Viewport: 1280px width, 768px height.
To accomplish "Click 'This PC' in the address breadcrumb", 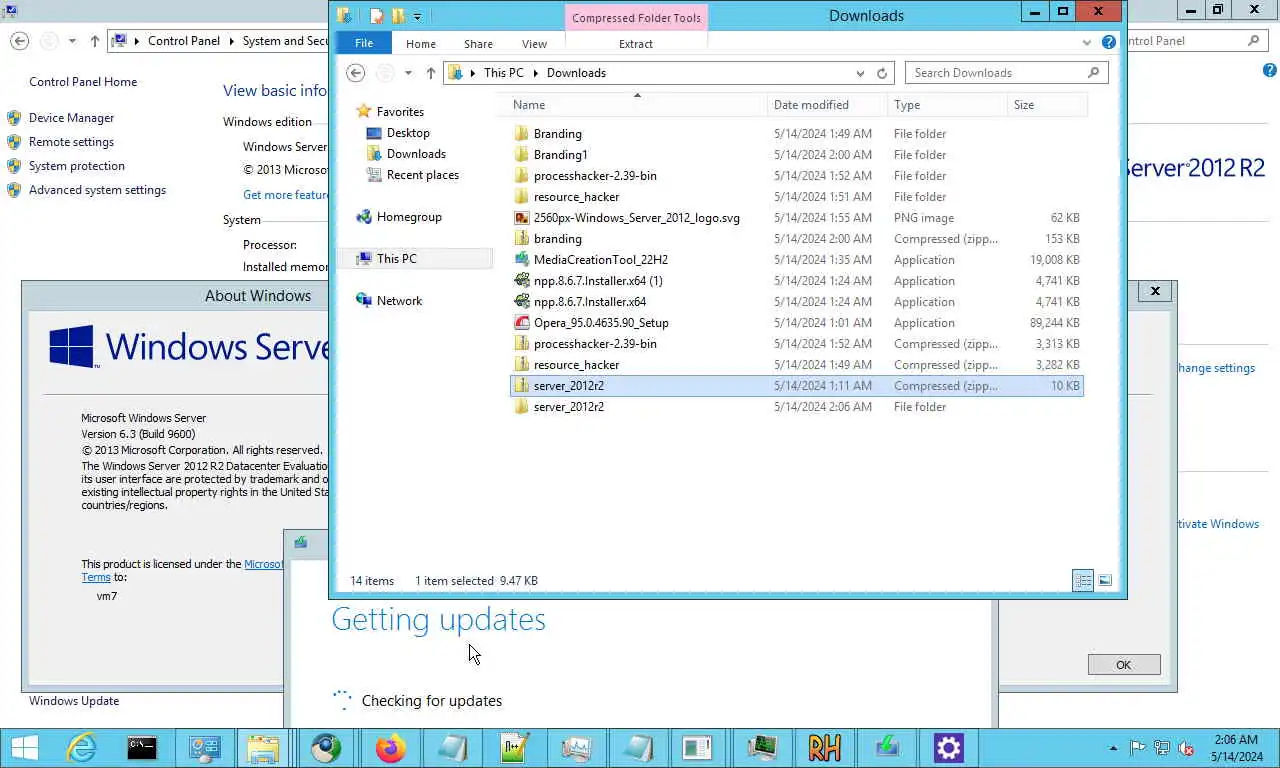I will (503, 73).
